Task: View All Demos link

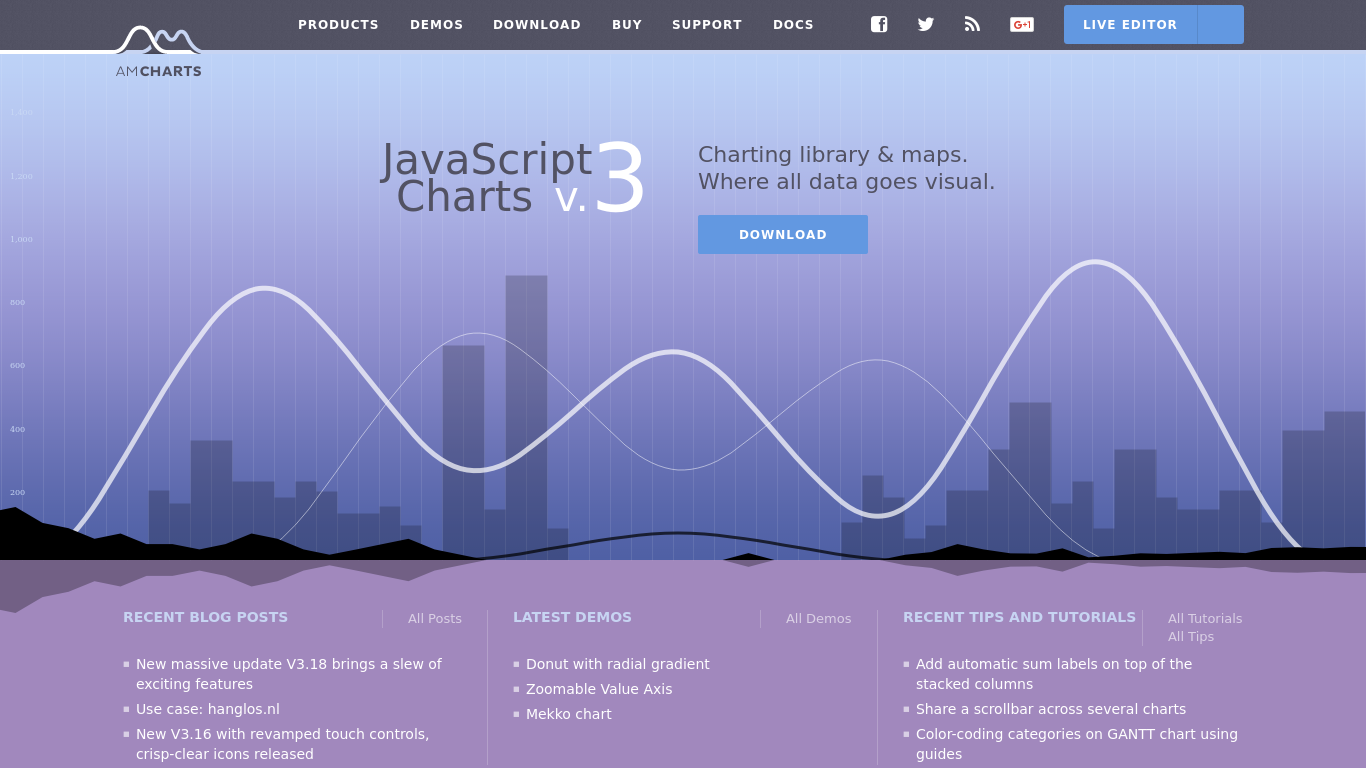Action: tap(819, 619)
